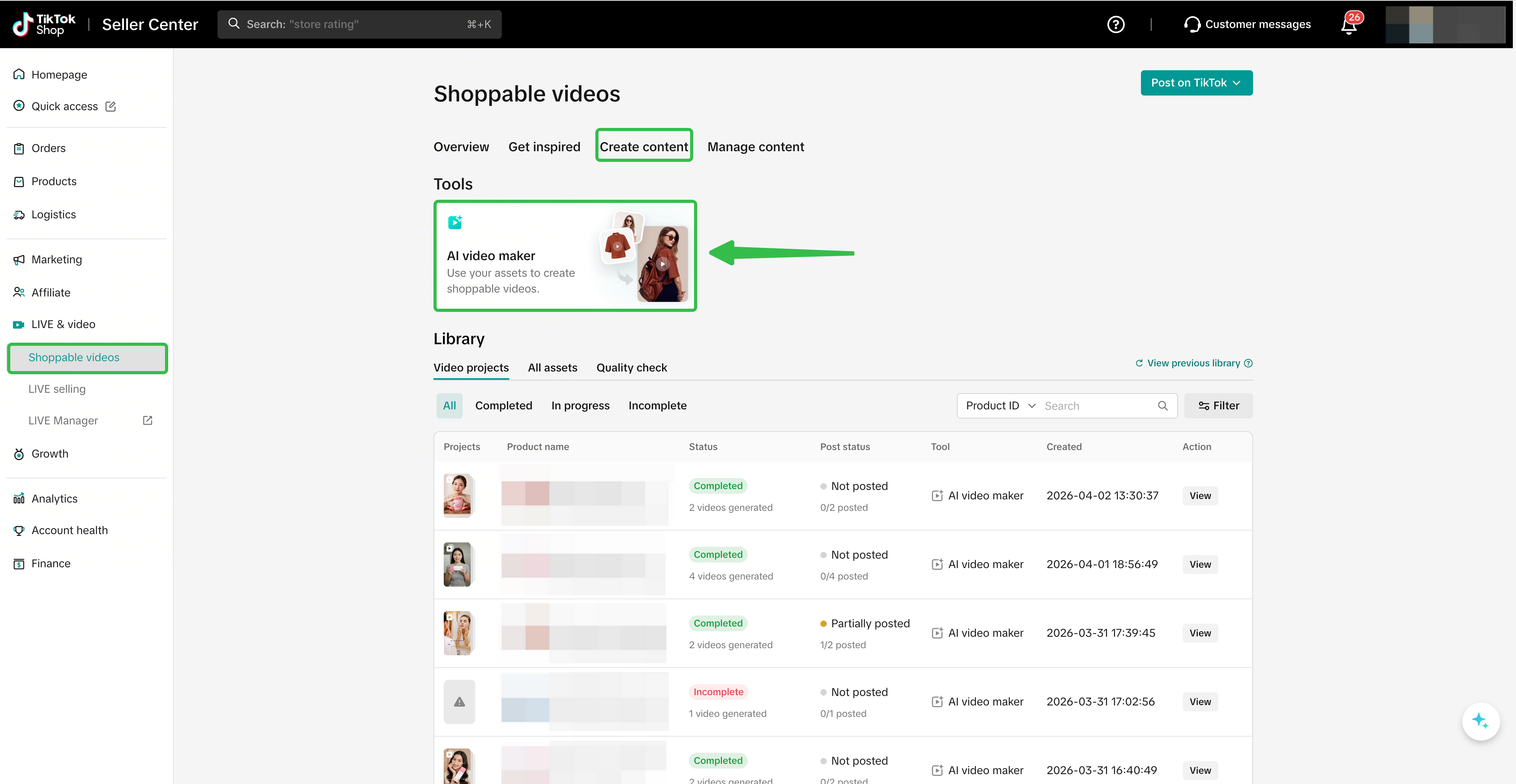Click the headset icon for Customer messages

coord(1192,24)
